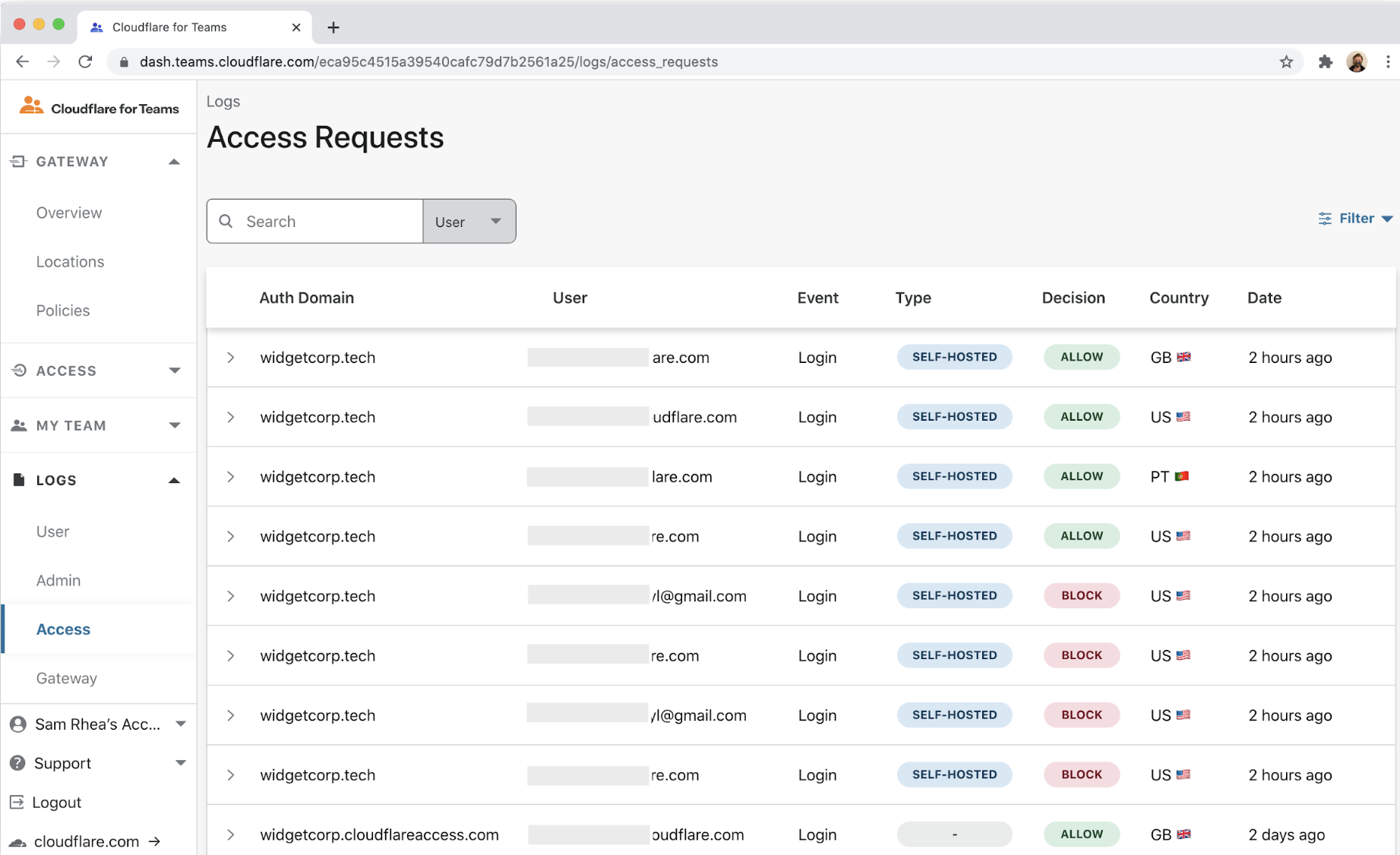Screen dimensions: 1400x855
Task: Click '2 days ago' date cell
Action: (x=1287, y=835)
